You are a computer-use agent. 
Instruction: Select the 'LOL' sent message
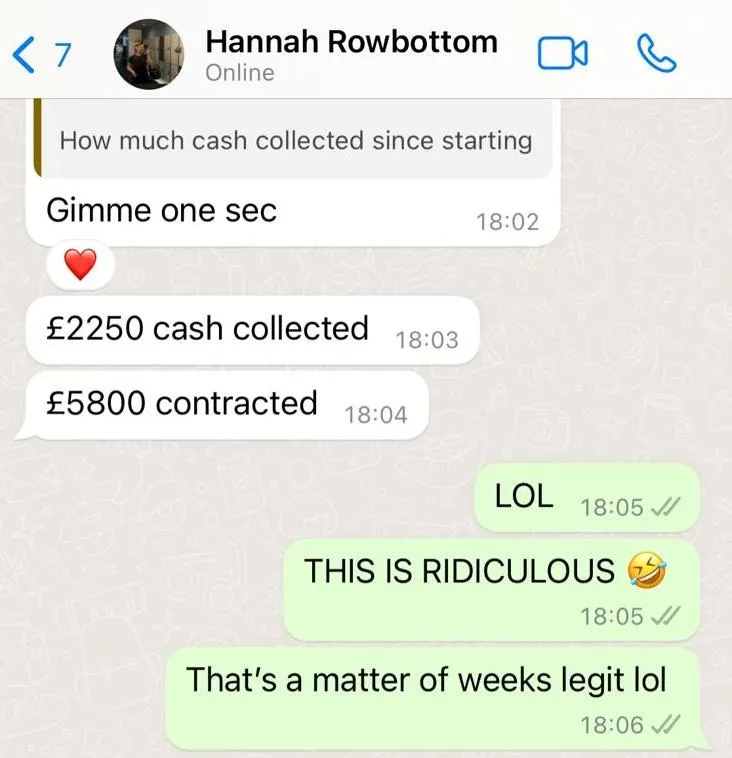coord(587,497)
